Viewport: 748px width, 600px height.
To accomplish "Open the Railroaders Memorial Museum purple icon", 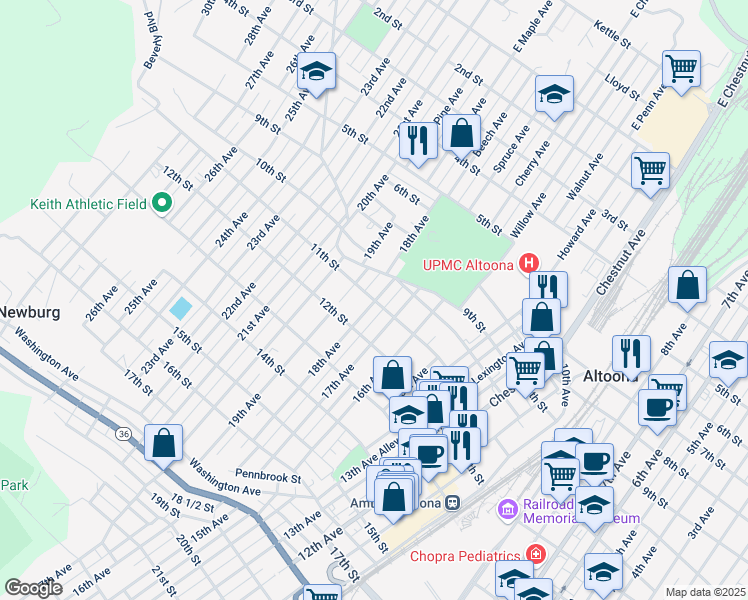I will [508, 510].
